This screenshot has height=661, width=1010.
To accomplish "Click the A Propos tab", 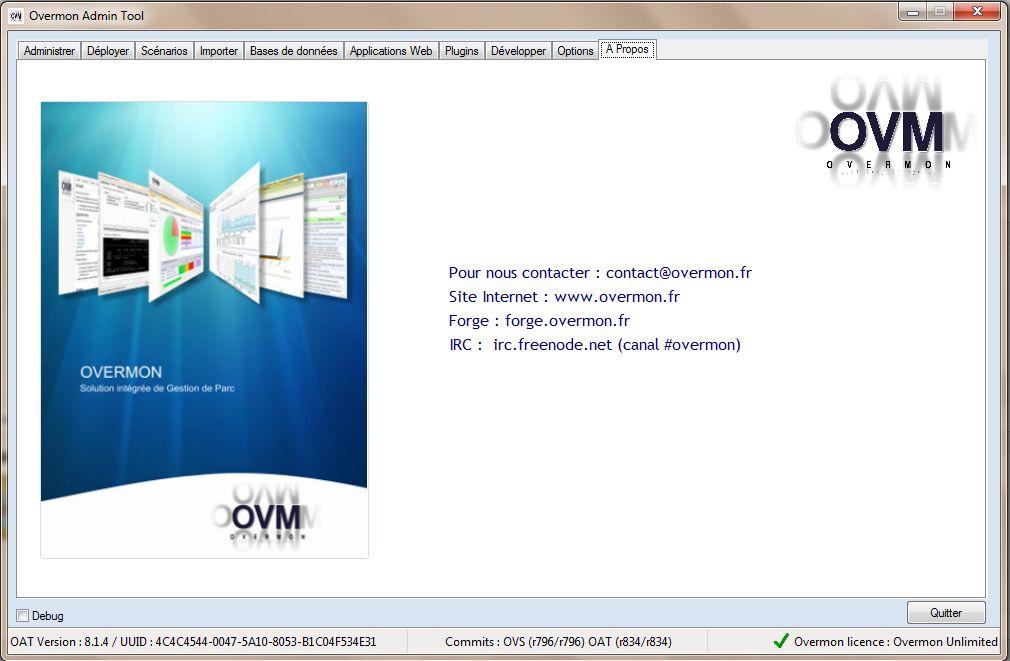I will [627, 50].
